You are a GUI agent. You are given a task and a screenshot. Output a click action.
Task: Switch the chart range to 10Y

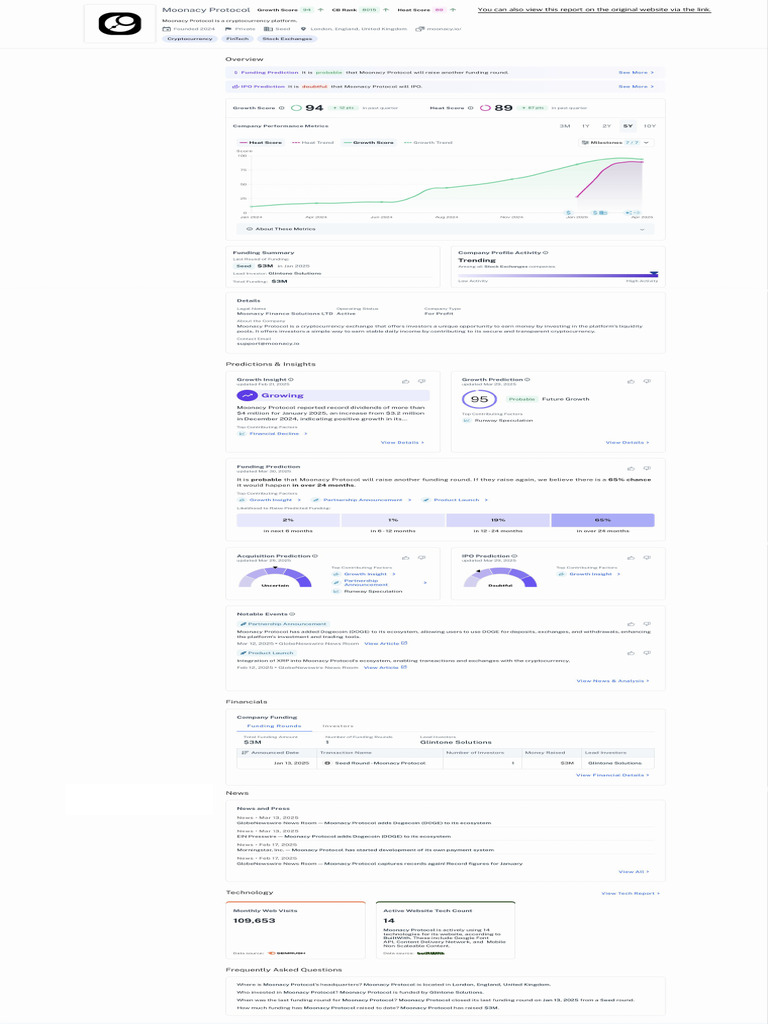coord(649,126)
